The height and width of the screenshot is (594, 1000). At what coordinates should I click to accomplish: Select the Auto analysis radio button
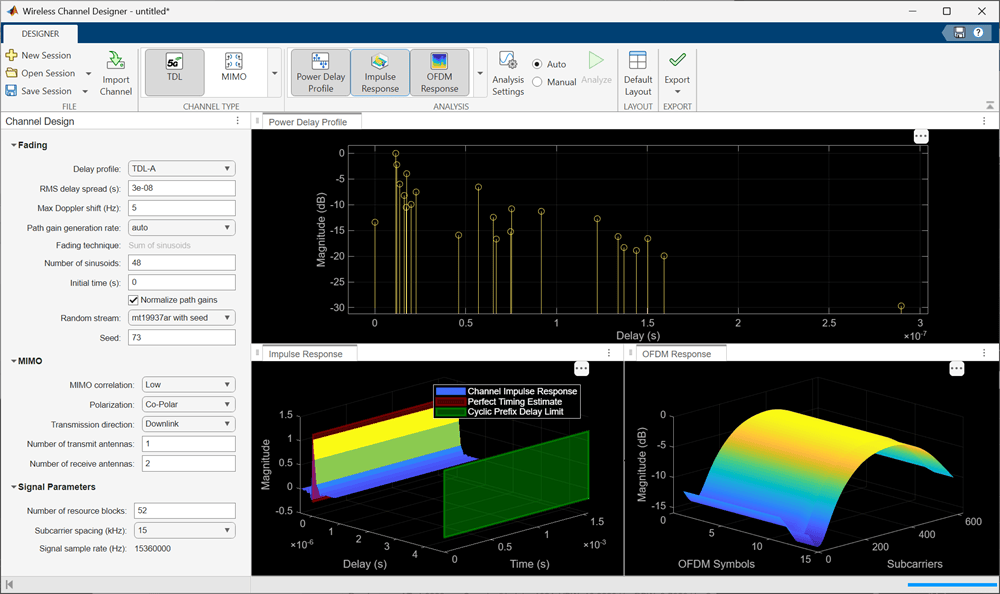tap(537, 64)
